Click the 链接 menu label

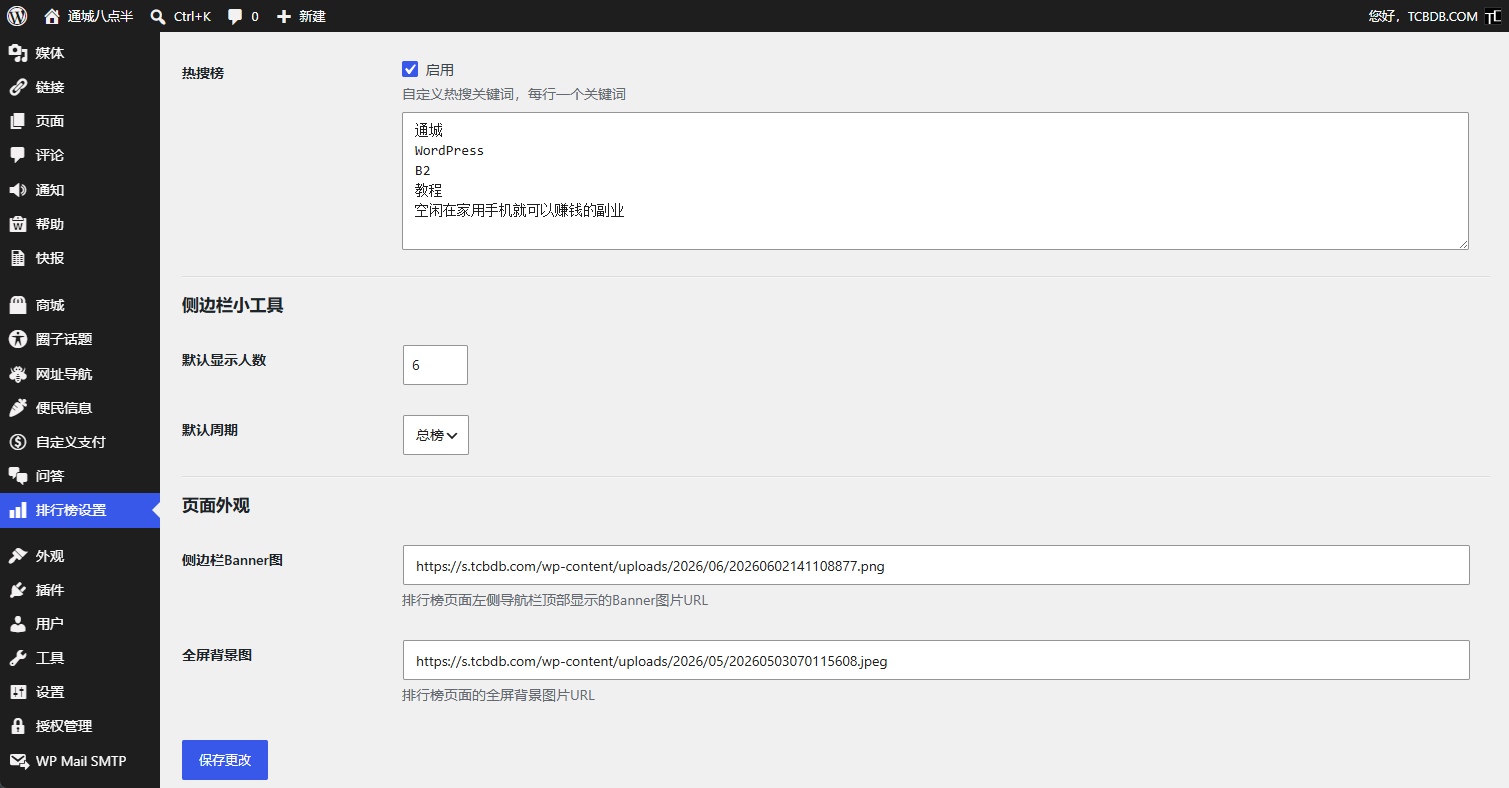tap(50, 87)
